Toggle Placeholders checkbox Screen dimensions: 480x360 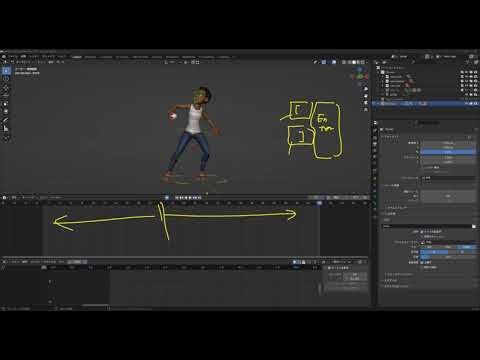point(422,267)
